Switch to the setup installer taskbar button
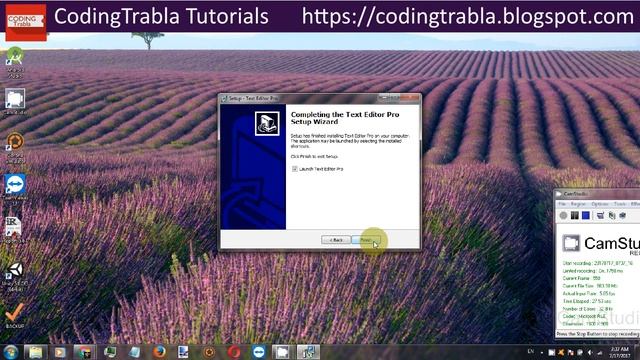640x360 pixels. pos(308,352)
